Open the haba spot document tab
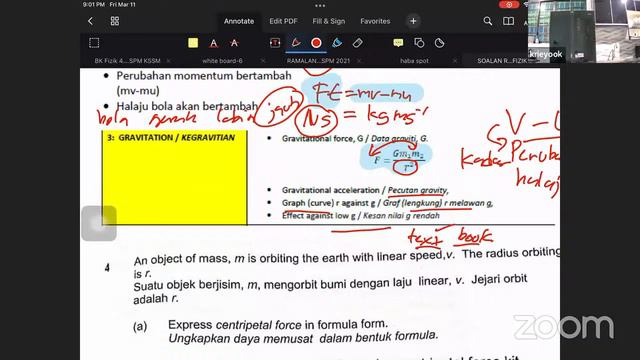The height and width of the screenshot is (360, 640). tap(414, 61)
